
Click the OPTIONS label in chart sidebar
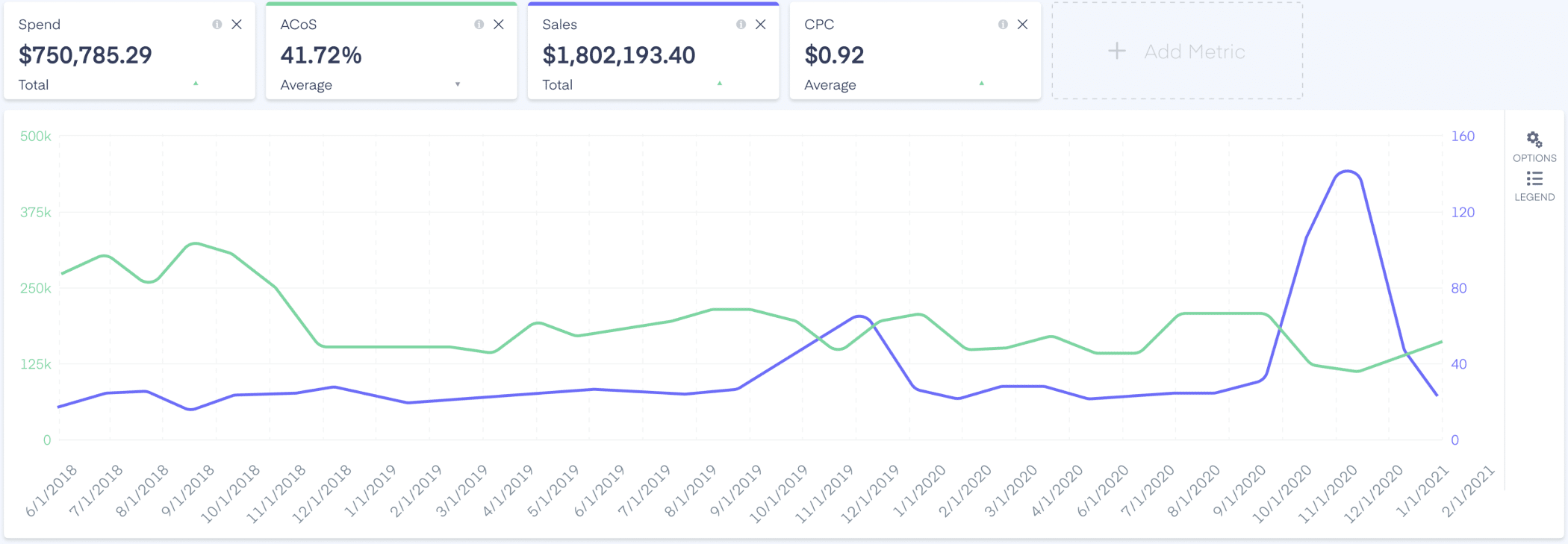[1534, 158]
